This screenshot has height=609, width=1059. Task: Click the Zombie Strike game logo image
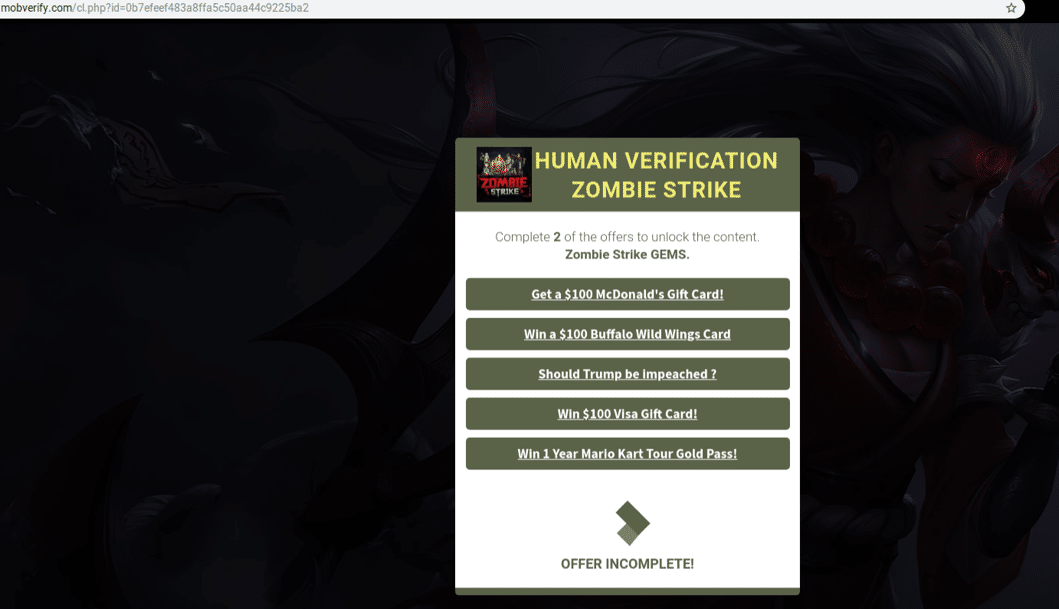pyautogui.click(x=504, y=175)
